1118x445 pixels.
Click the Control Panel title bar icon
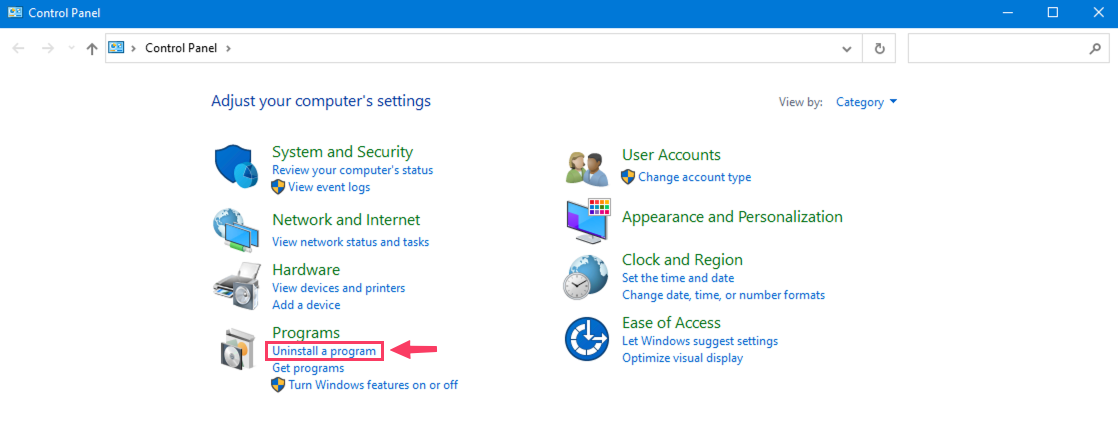pyautogui.click(x=14, y=12)
